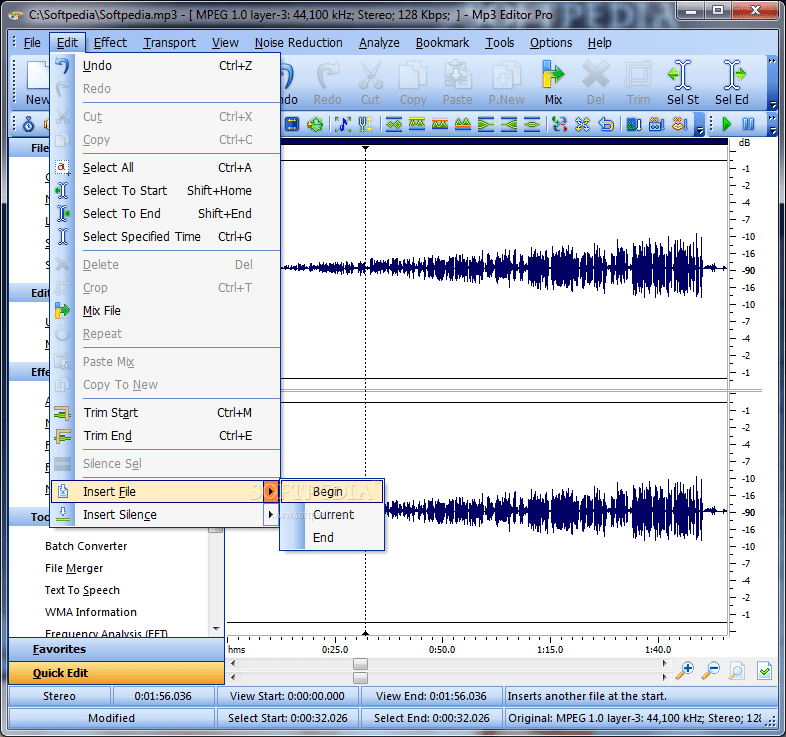Image resolution: width=786 pixels, height=737 pixels.
Task: Click the waveform widening rightward effect icon
Action: 509,124
